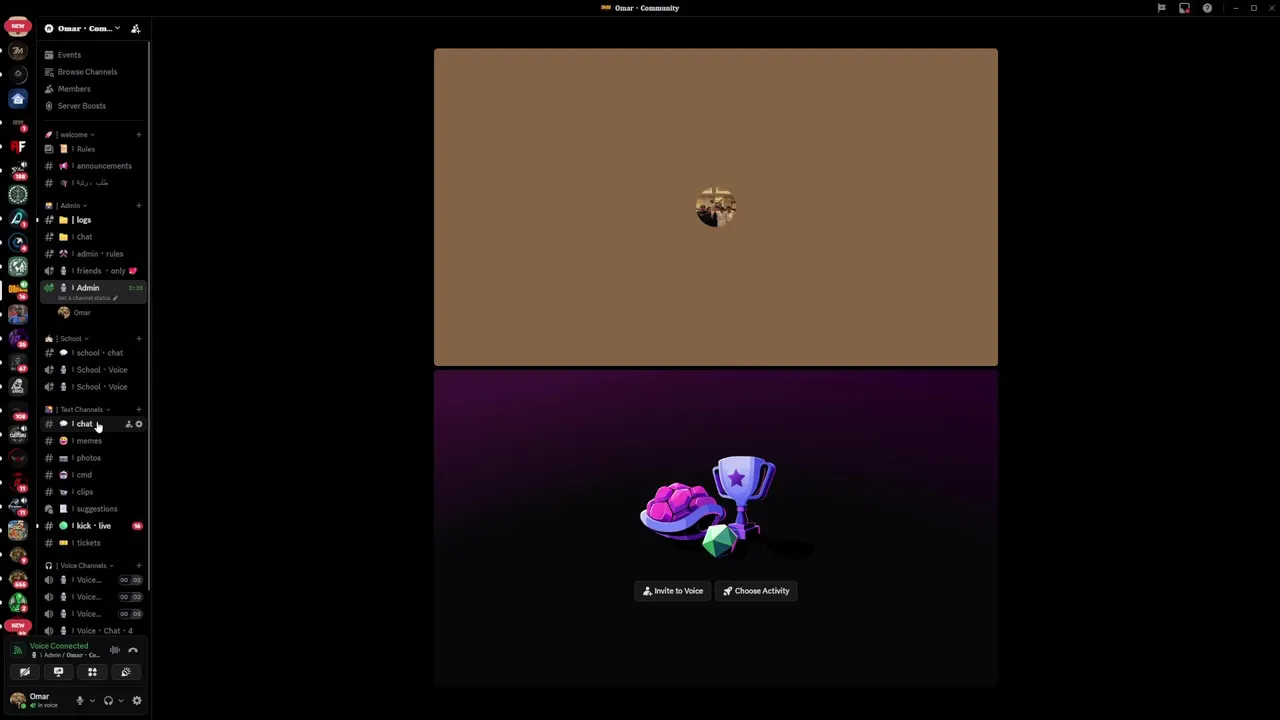
Task: Open the suggestions channel
Action: tap(94, 509)
